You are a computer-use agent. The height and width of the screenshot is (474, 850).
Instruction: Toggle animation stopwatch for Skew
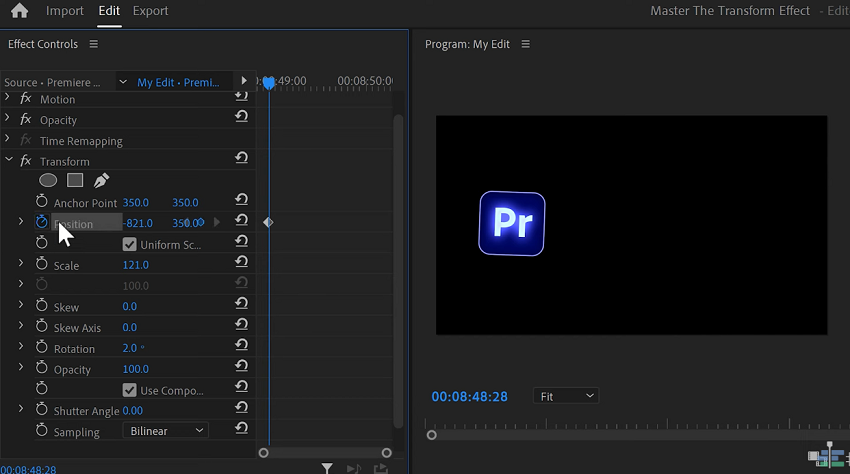point(42,305)
